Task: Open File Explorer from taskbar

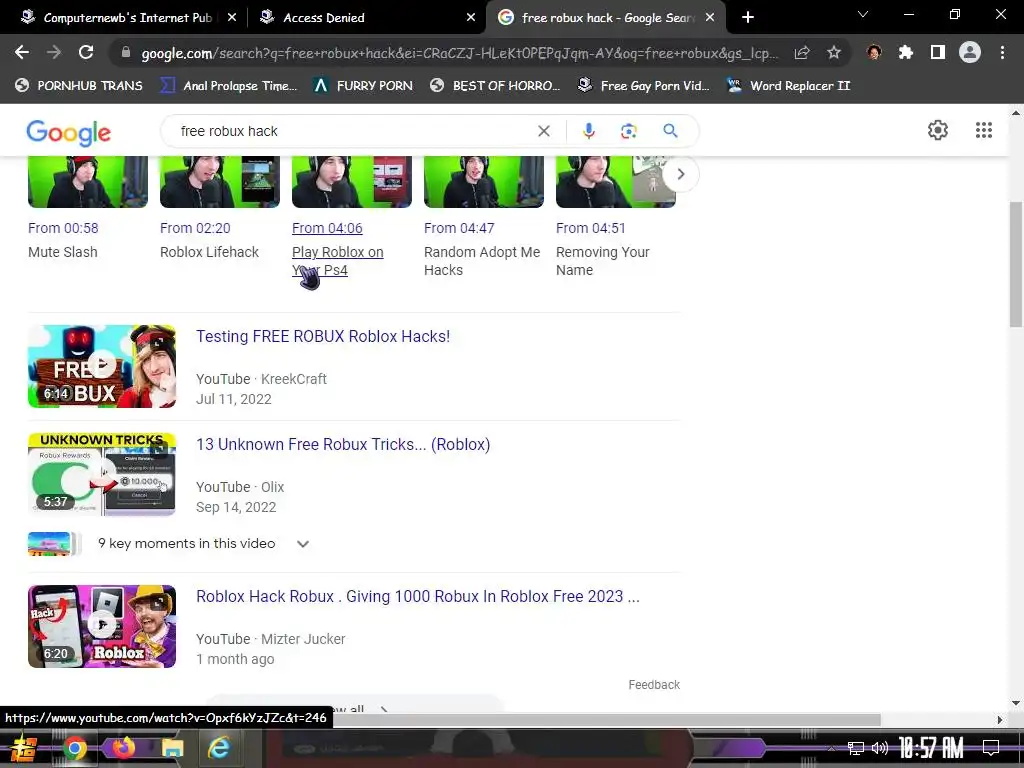Action: 172,748
